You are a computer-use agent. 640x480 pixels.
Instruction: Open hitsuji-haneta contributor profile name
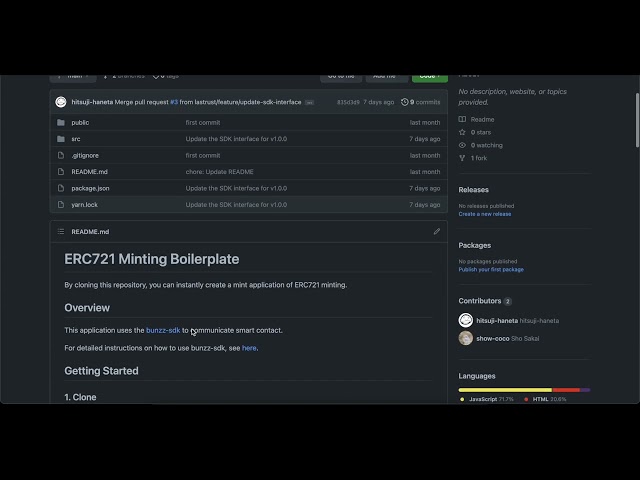[497, 321]
